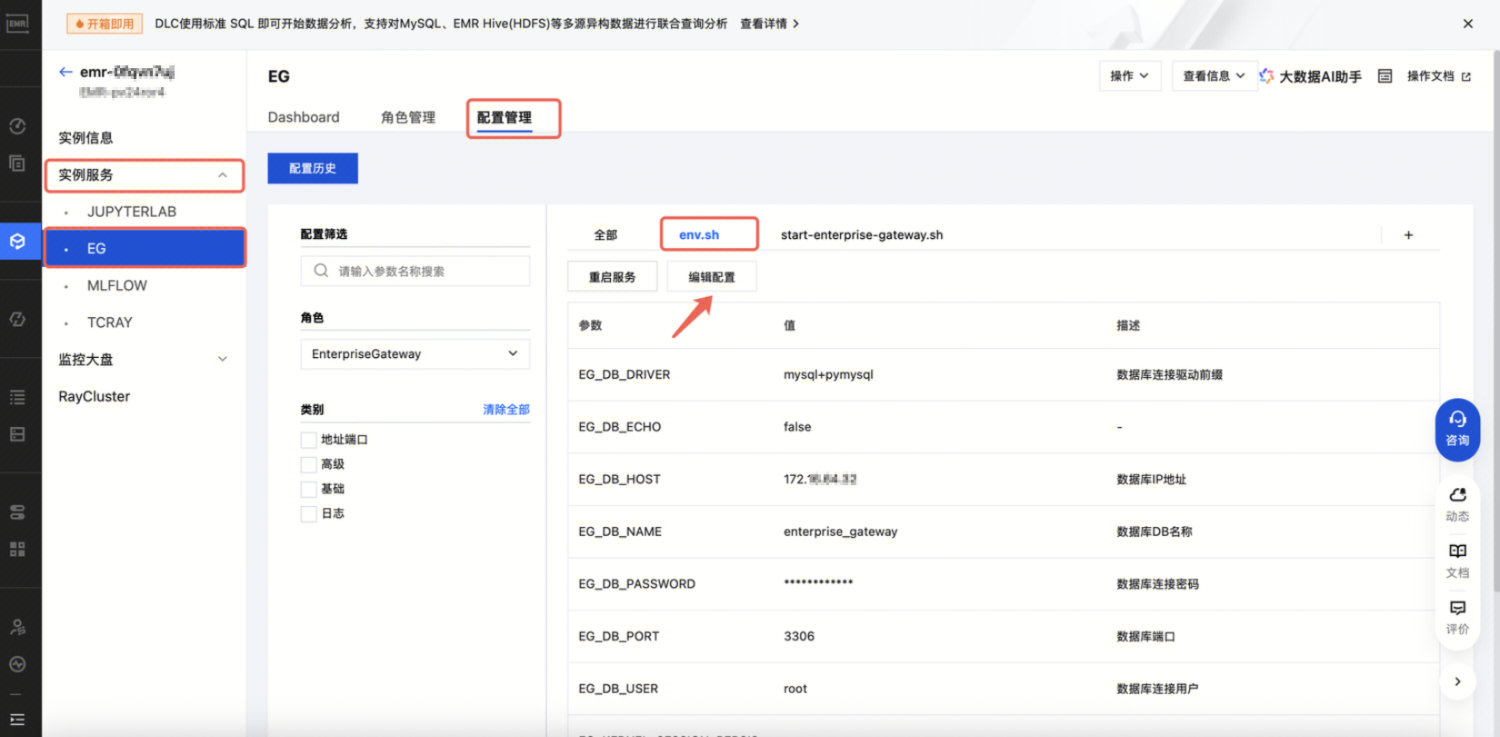Open the pulse monitor icon in dark sidebar
The image size is (1500, 737).
pos(17,664)
